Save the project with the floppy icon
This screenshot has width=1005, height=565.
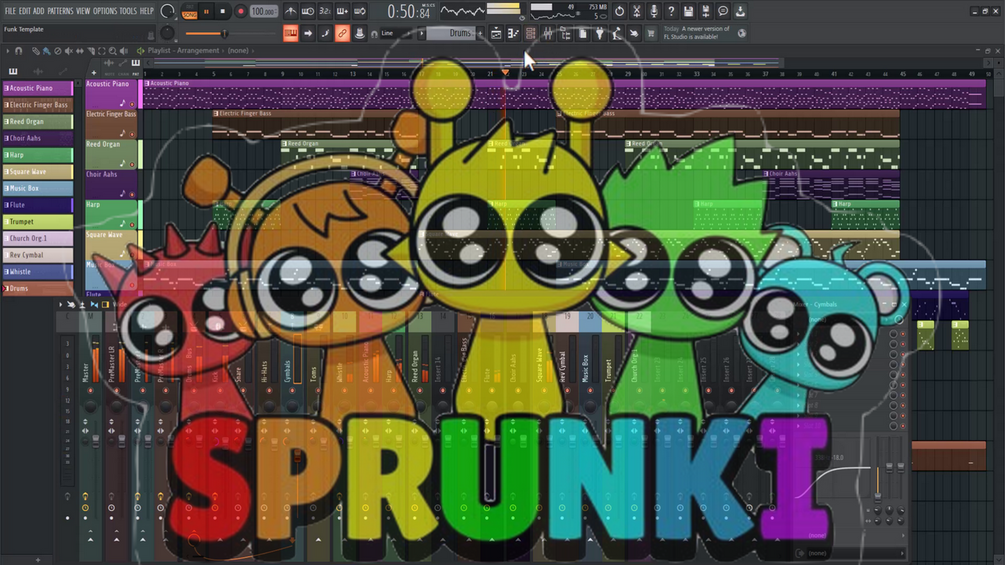pyautogui.click(x=688, y=12)
